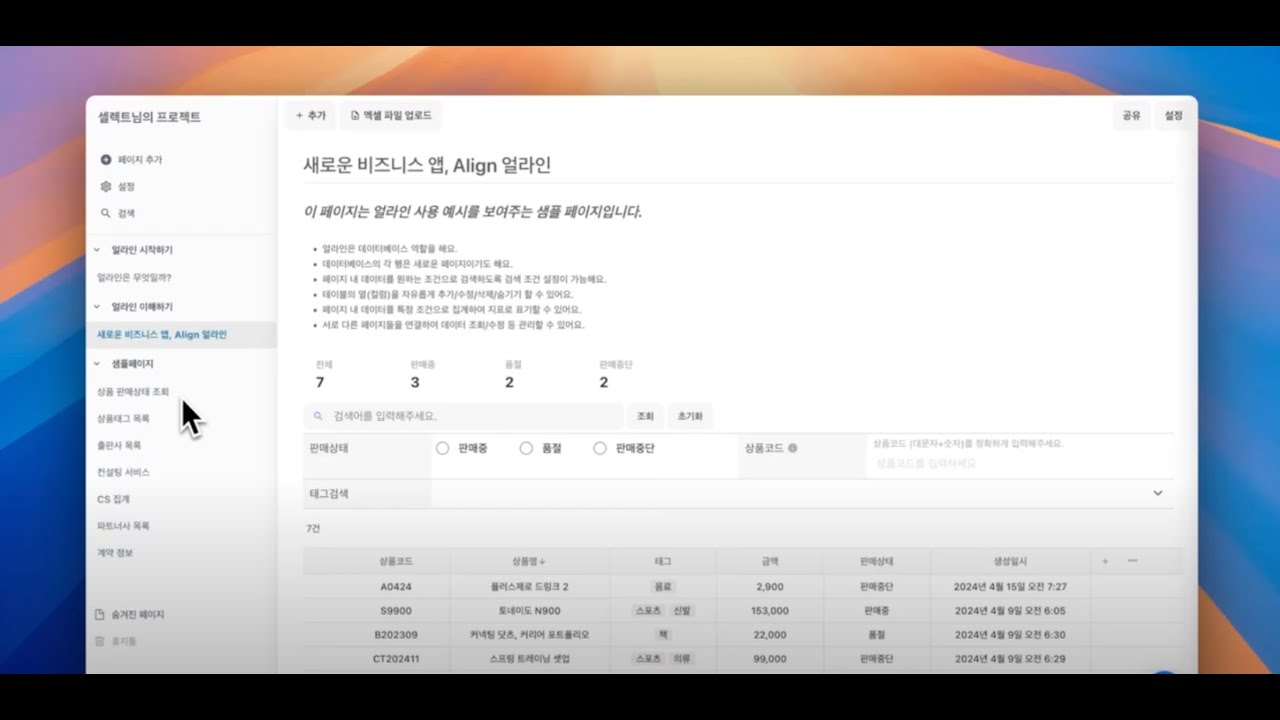Collapse the 얼라인 시작하기 section
Viewport: 1280px width, 720px height.
point(98,251)
